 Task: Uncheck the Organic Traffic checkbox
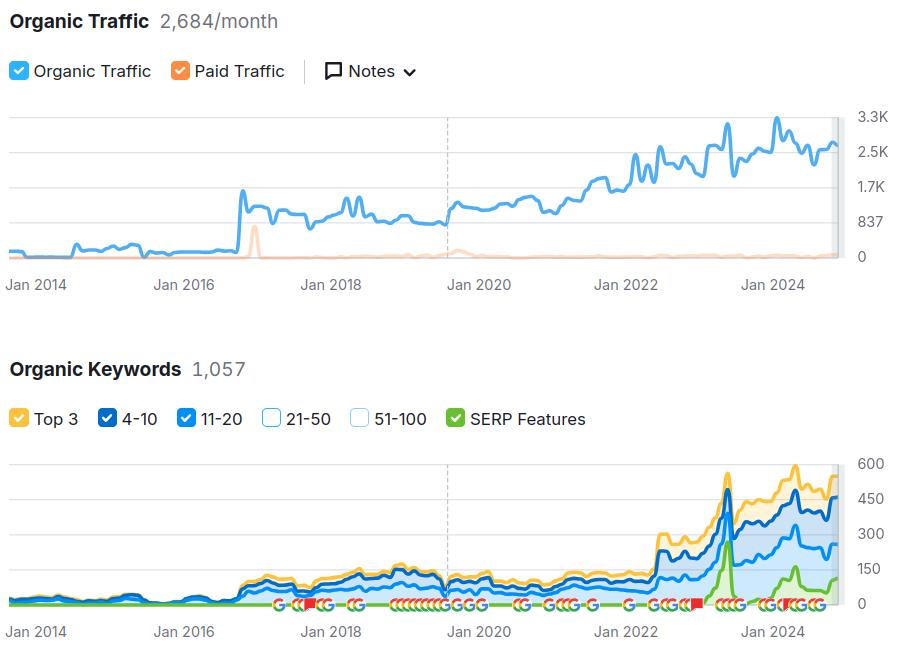click(x=19, y=71)
